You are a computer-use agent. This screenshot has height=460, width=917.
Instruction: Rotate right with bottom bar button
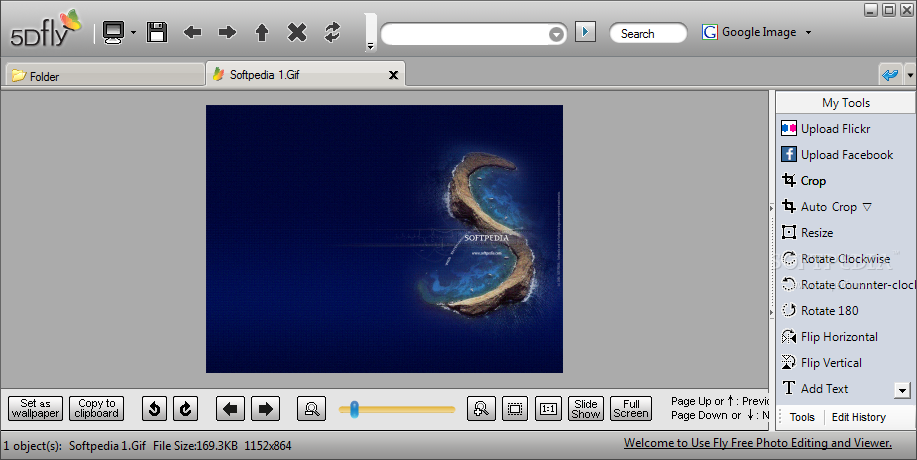click(x=185, y=409)
